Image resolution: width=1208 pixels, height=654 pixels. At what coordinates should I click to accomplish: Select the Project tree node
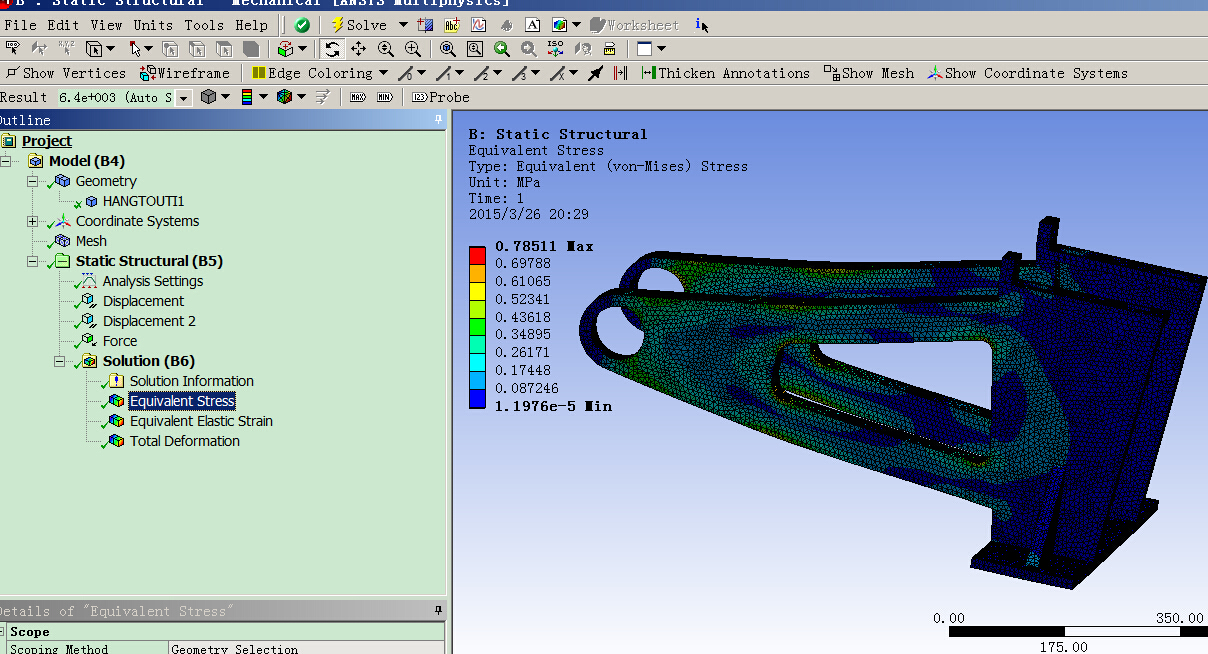tap(47, 141)
